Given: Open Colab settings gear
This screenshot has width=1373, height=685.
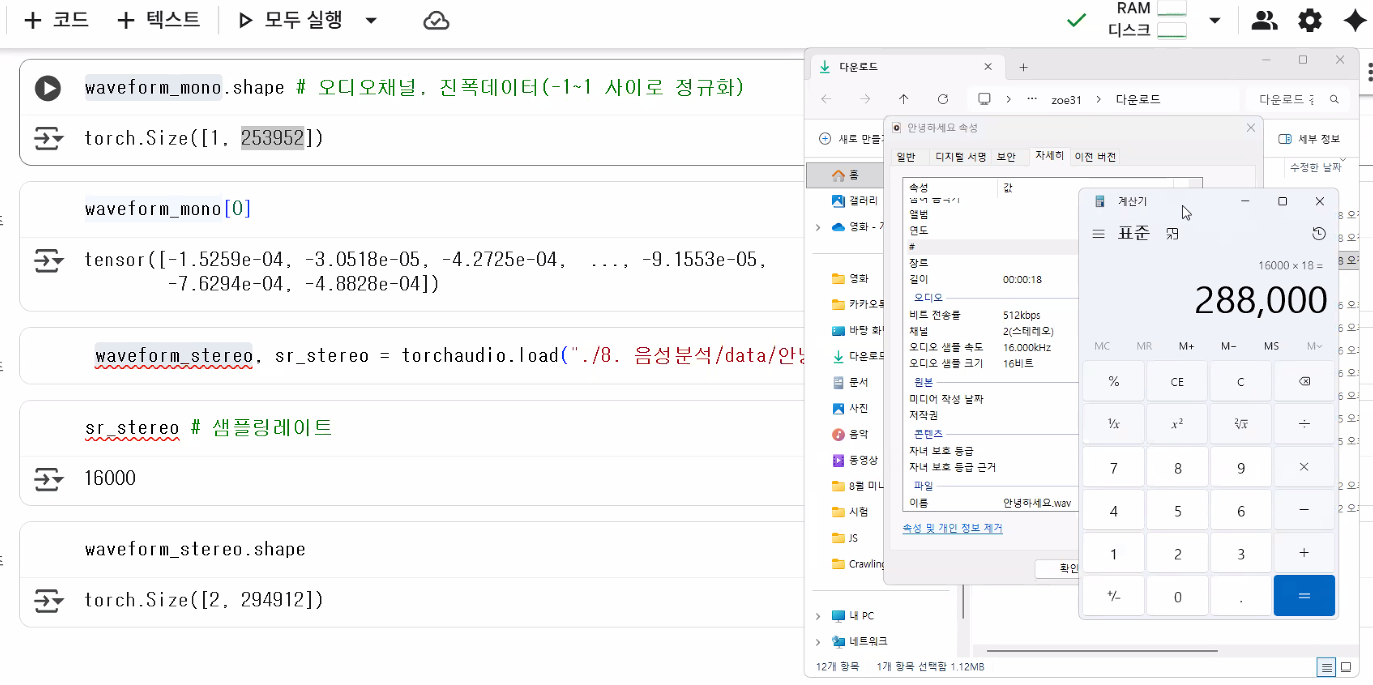Looking at the screenshot, I should point(1310,21).
